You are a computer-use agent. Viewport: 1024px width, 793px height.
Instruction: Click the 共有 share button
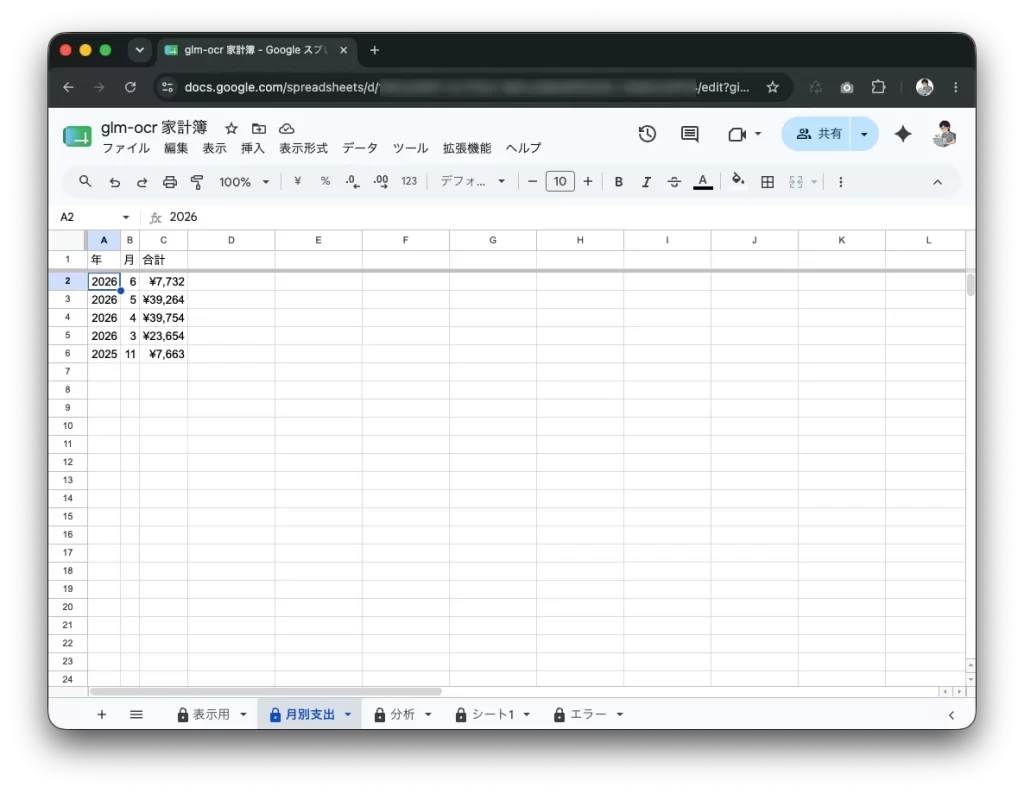pos(817,134)
